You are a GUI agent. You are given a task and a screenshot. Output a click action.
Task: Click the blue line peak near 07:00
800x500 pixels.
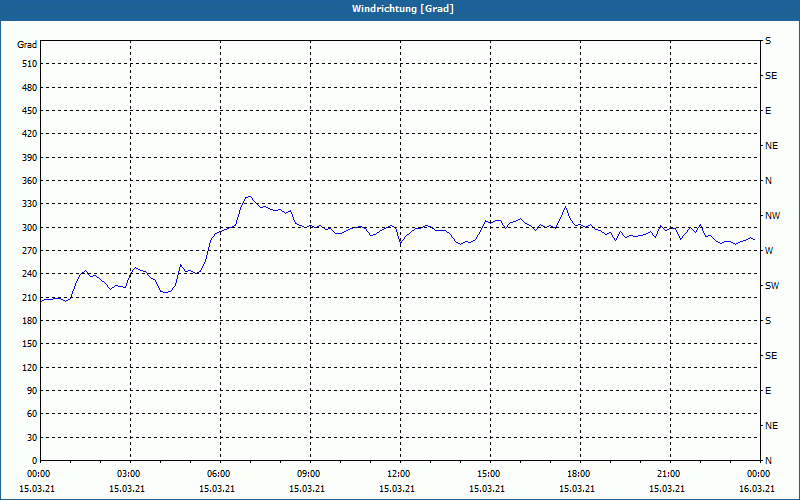pos(249,196)
